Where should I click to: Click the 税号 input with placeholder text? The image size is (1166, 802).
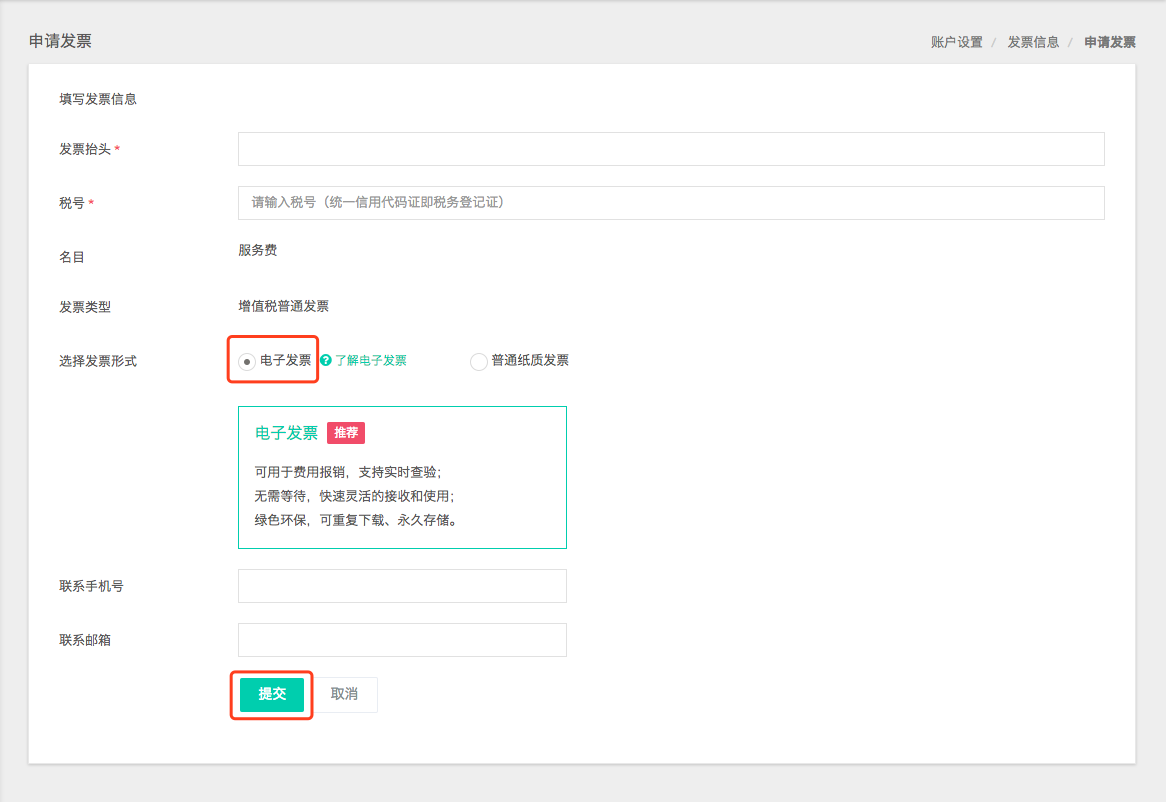pyautogui.click(x=670, y=202)
